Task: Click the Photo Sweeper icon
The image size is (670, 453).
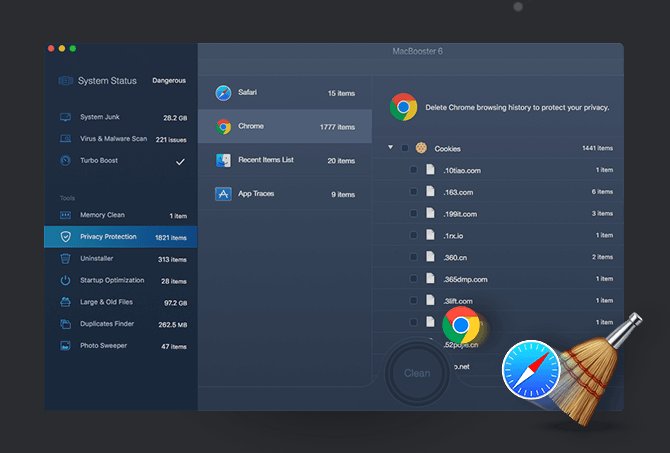Action: (65, 346)
